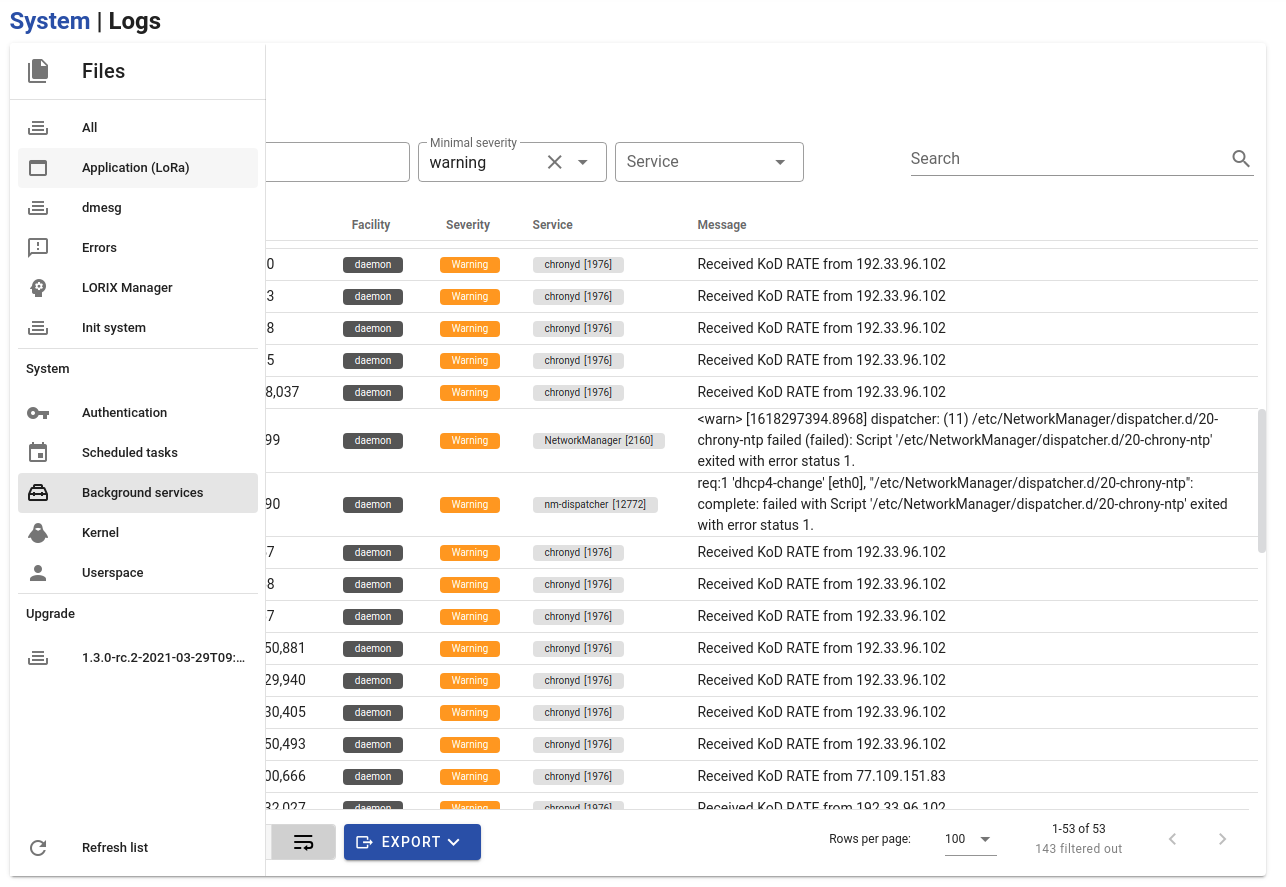Focus the Search input field
The width and height of the screenshot is (1286, 887).
point(1065,159)
